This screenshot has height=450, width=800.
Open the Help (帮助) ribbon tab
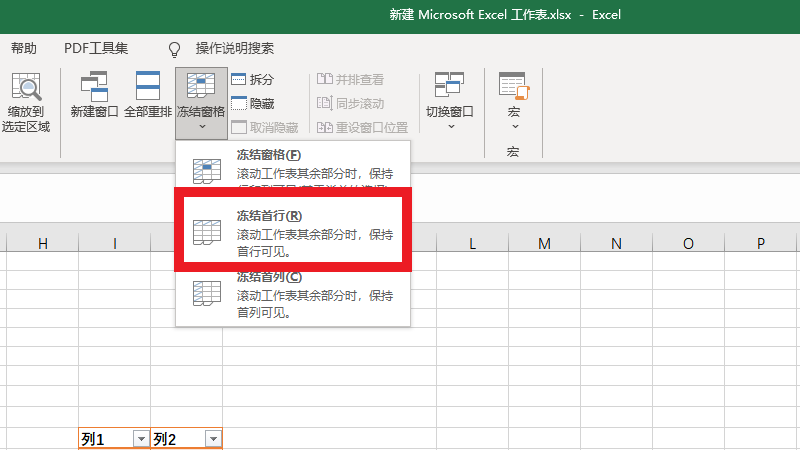coord(24,49)
